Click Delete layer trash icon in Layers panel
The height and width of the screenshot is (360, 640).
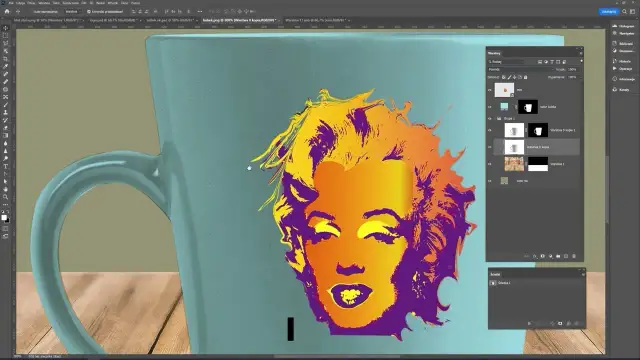coord(574,256)
